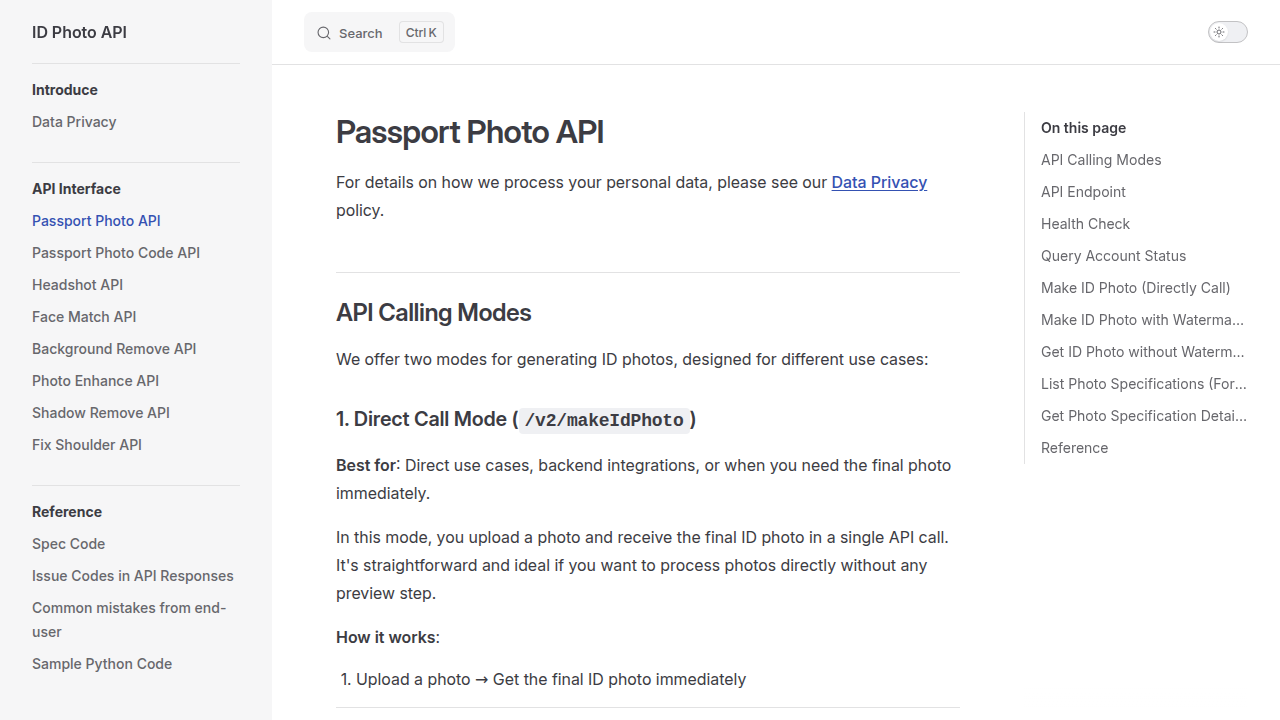The width and height of the screenshot is (1280, 720).
Task: Click the 'How it works:' text
Action: point(388,637)
